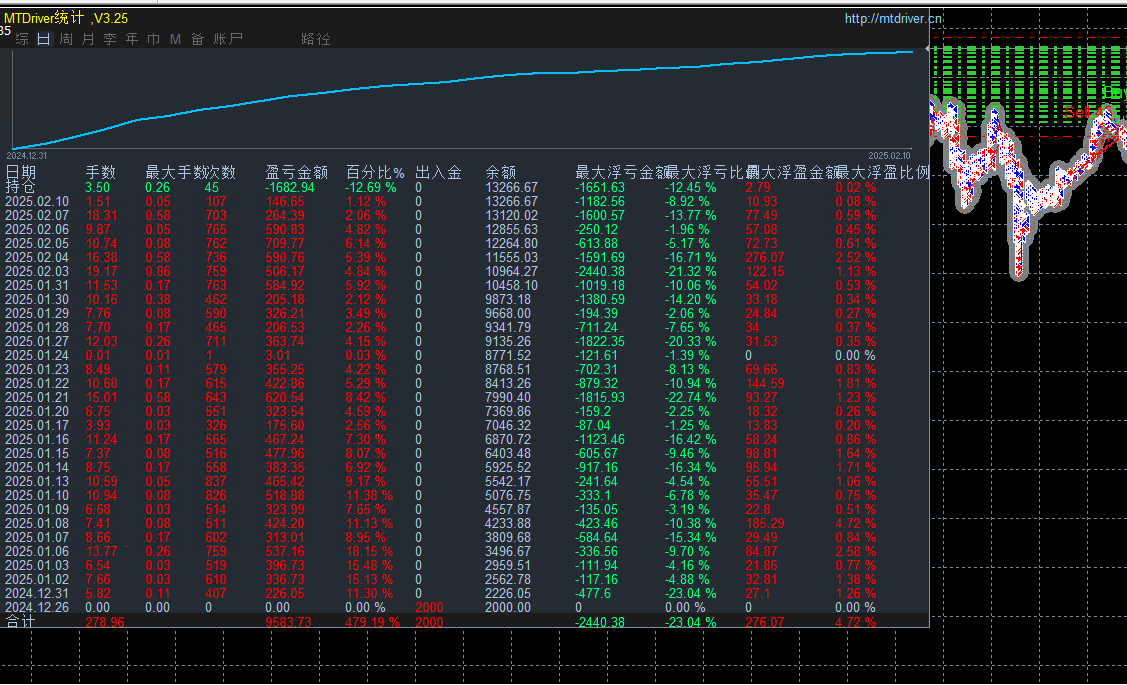
Task: Click the 2000 deposit on 2024.12.26
Action: click(x=429, y=608)
